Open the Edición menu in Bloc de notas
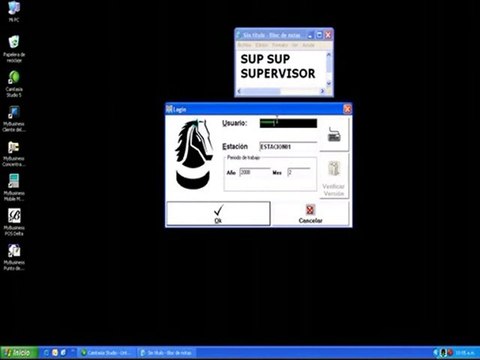The image size is (480, 360). [262, 45]
